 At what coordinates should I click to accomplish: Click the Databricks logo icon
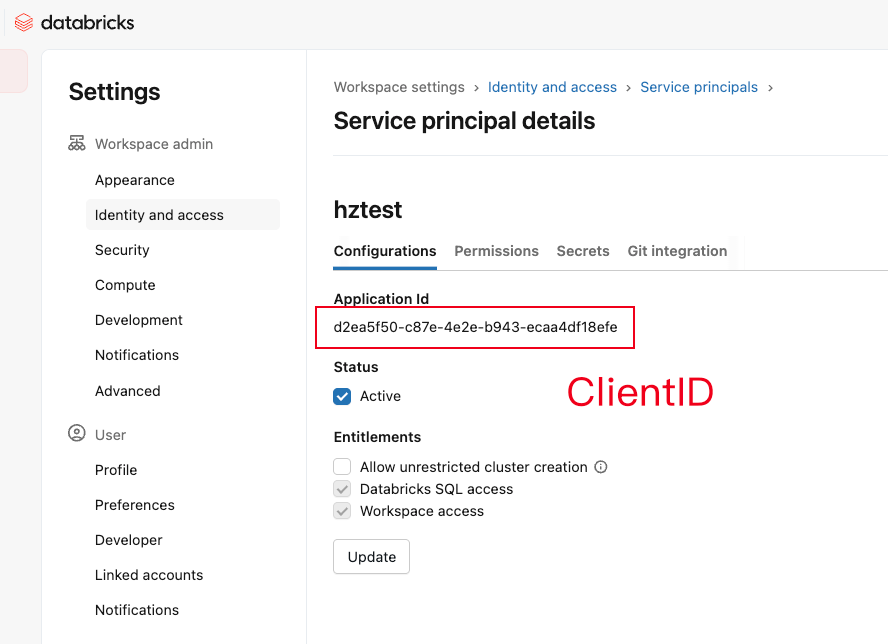click(24, 23)
